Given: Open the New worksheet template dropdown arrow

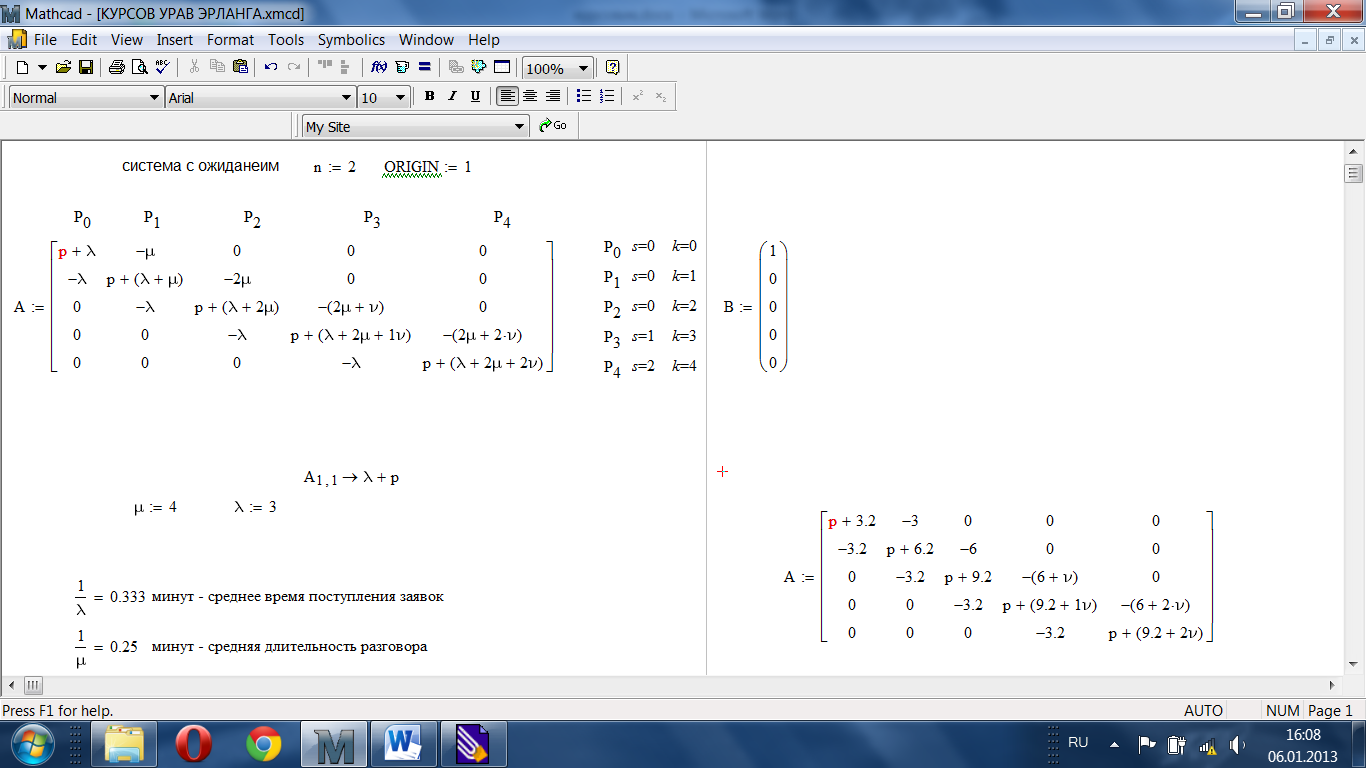Looking at the screenshot, I should click(42, 68).
